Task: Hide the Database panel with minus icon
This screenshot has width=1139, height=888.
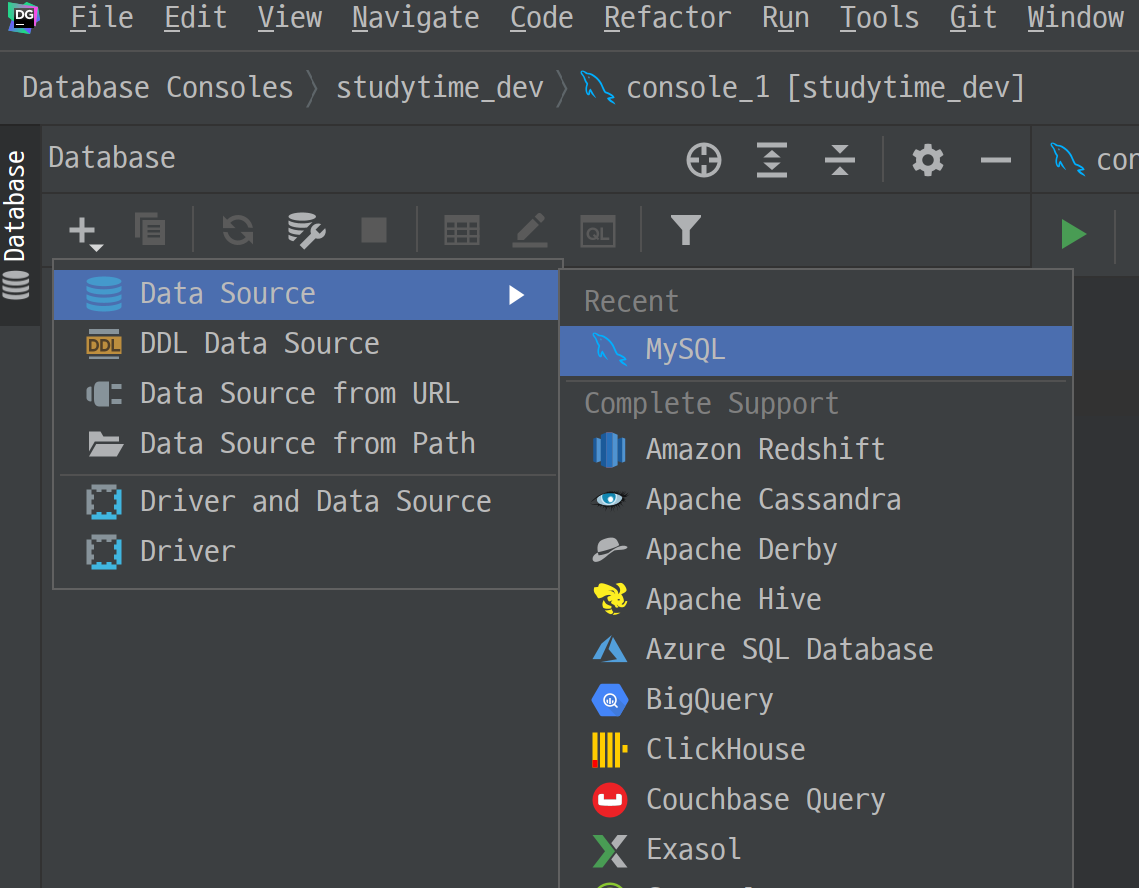Action: pyautogui.click(x=995, y=160)
